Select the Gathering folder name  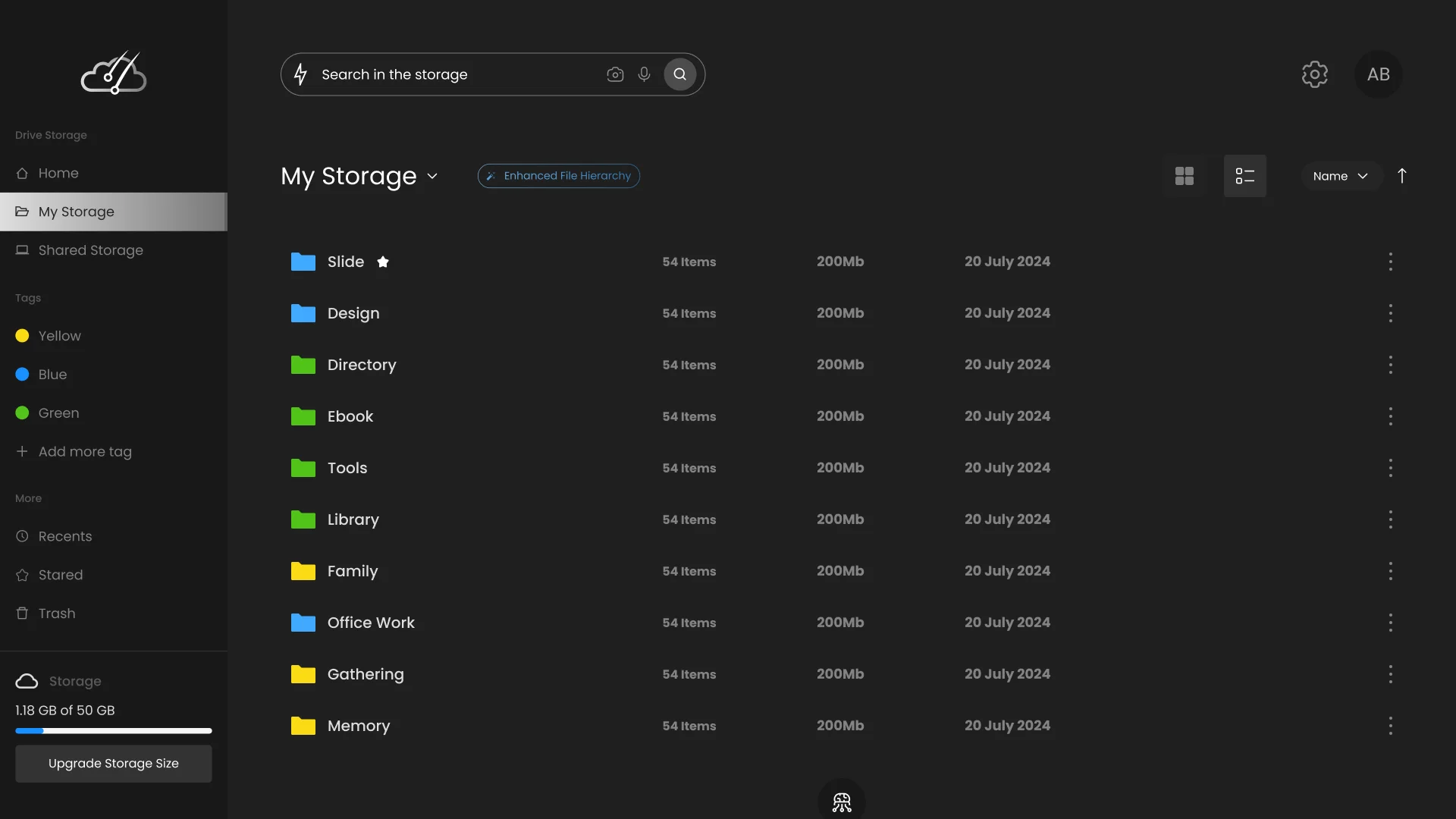[366, 674]
